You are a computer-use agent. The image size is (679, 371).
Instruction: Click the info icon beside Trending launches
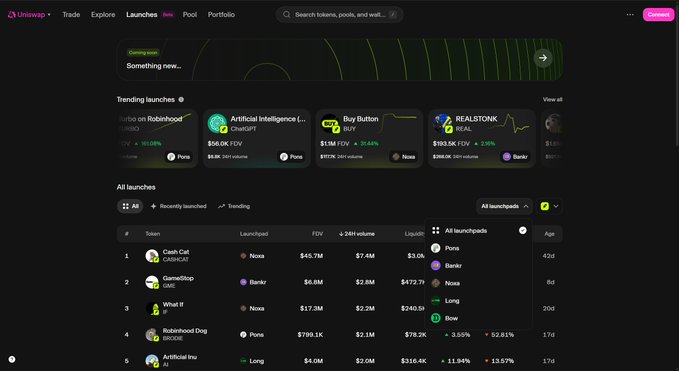pos(181,100)
